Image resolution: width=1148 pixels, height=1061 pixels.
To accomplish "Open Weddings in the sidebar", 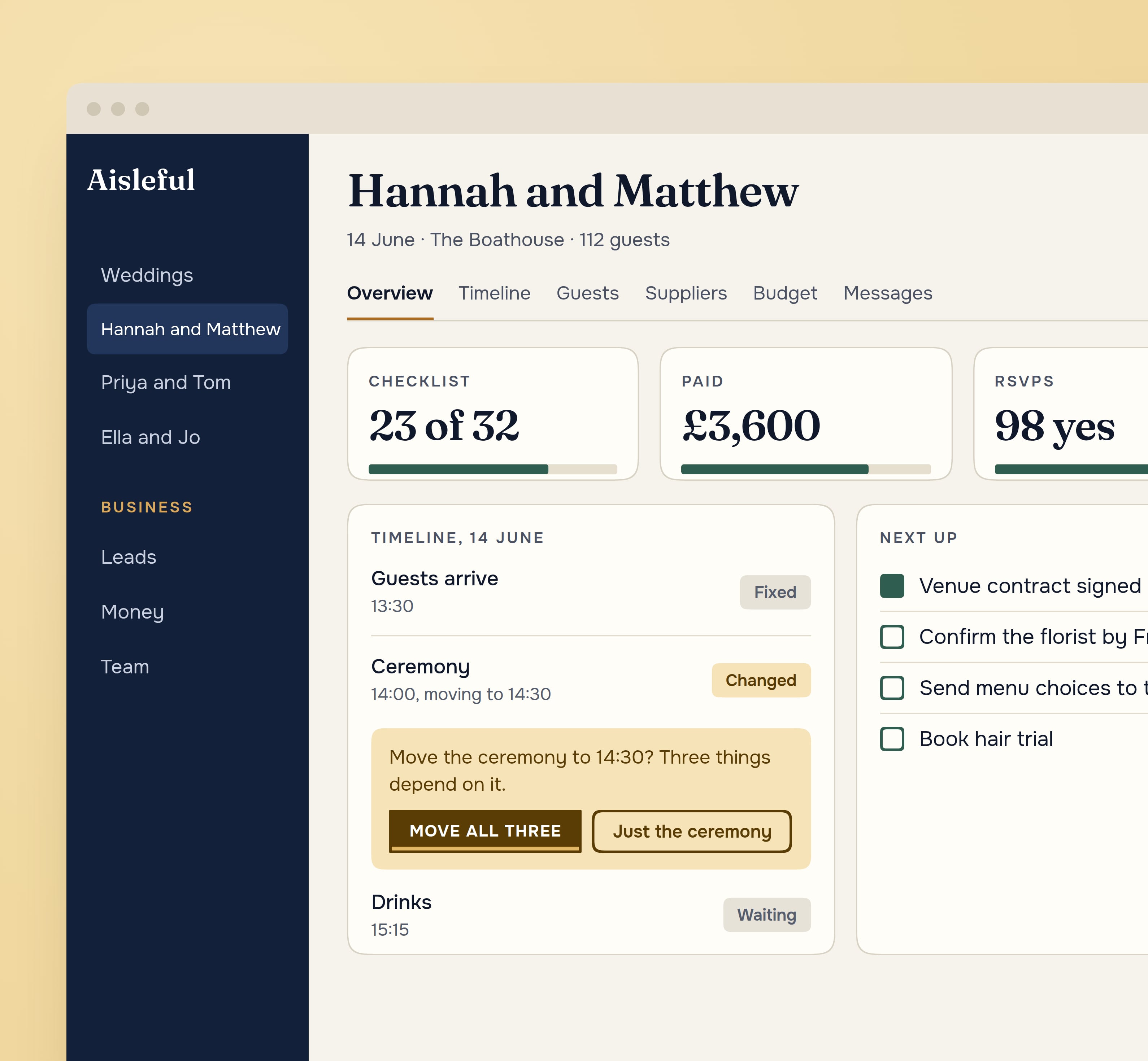I will point(147,275).
